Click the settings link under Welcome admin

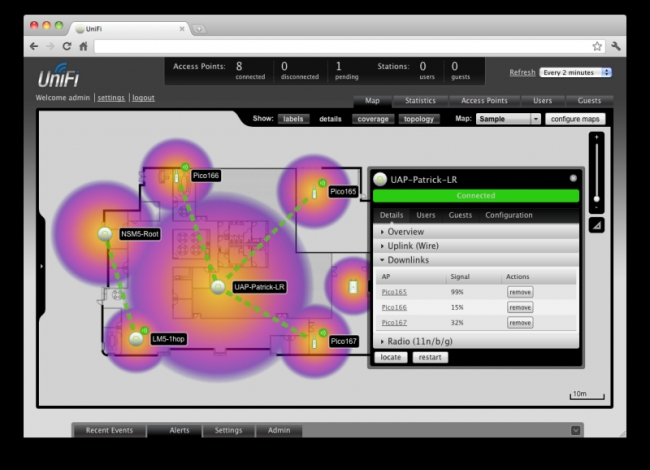coord(111,98)
